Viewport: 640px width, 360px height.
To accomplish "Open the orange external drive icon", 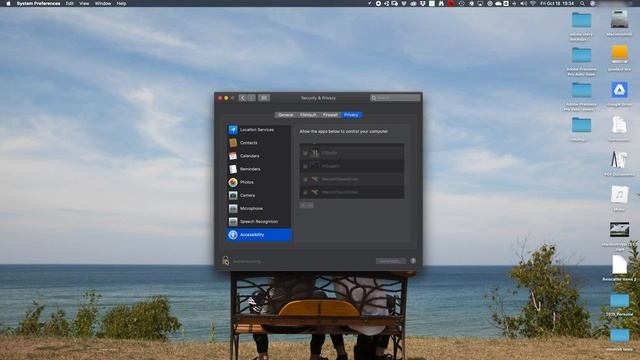I will (619, 54).
